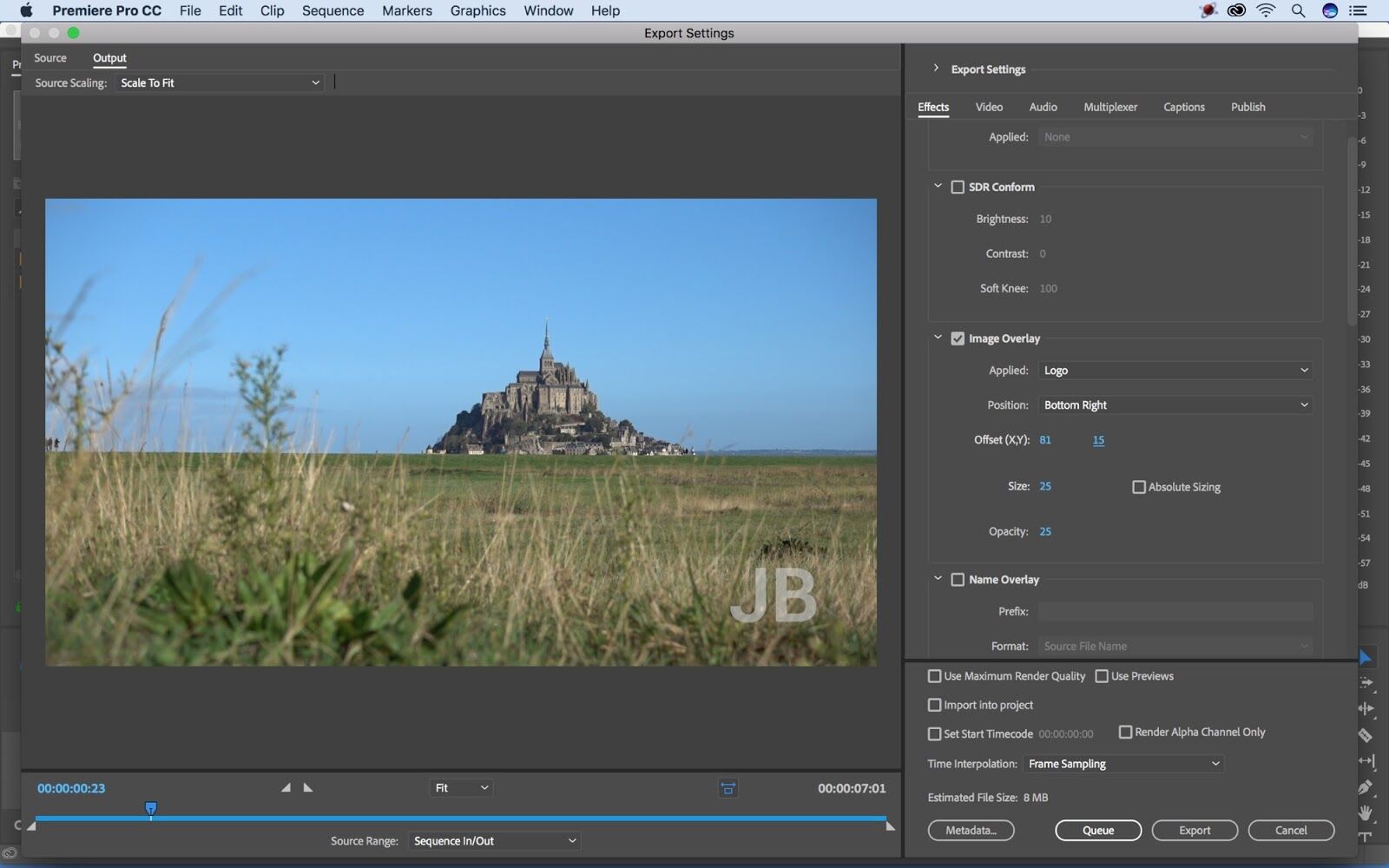Screen dimensions: 1389x868
Task: Select the Type tool
Action: coord(1366,837)
